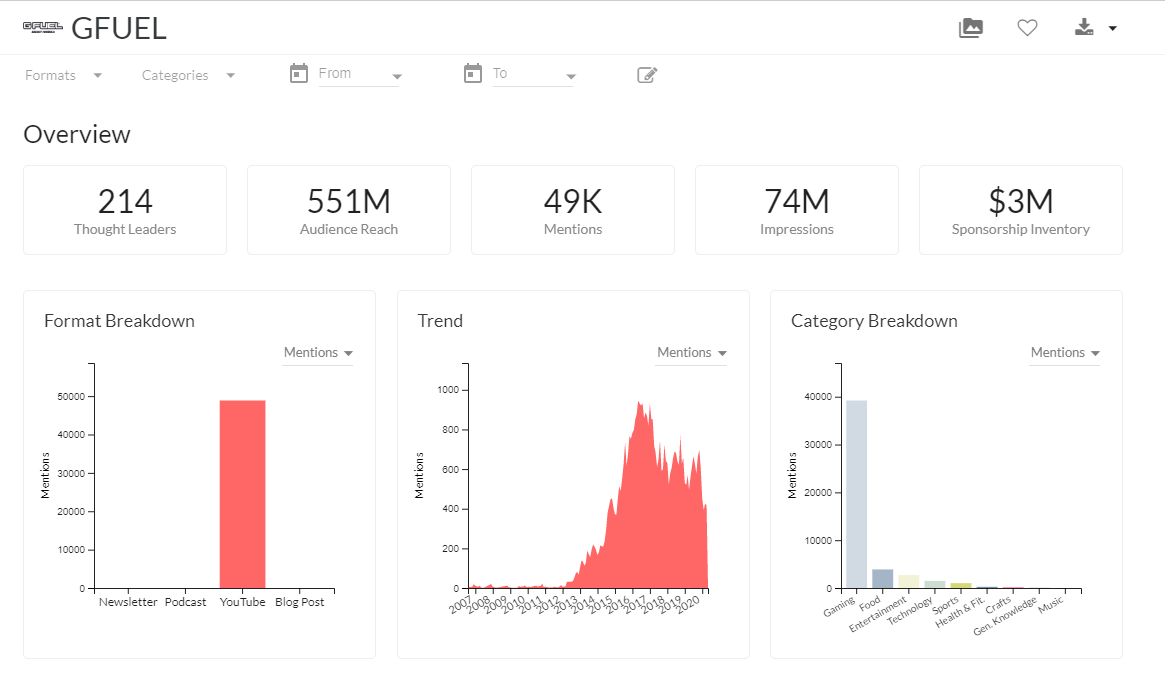
Task: Open the image gallery icon
Action: tap(970, 28)
